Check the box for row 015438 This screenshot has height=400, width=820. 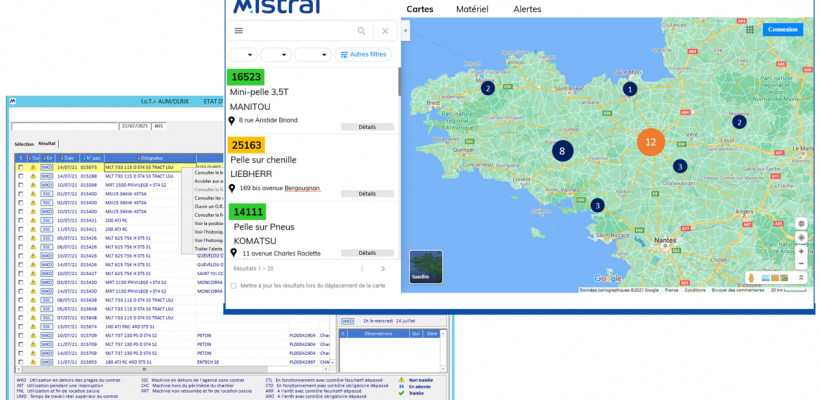point(20,300)
